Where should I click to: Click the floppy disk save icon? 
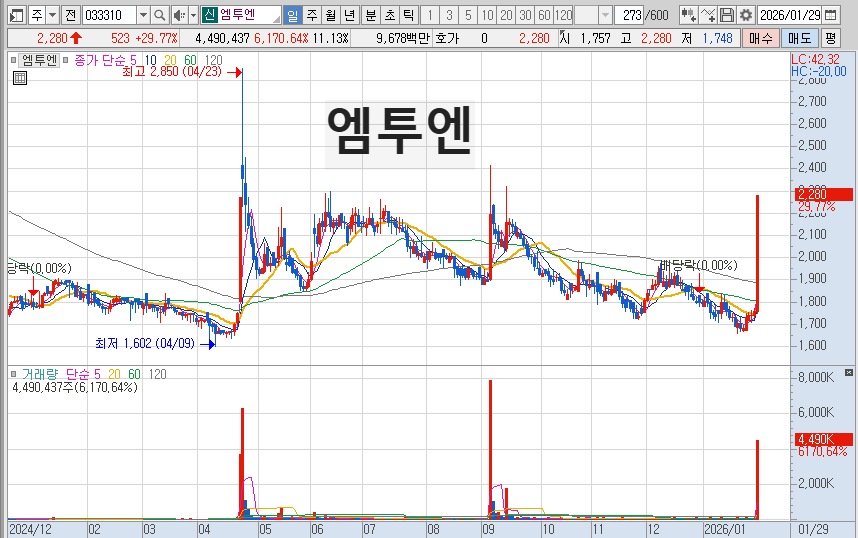(x=727, y=15)
